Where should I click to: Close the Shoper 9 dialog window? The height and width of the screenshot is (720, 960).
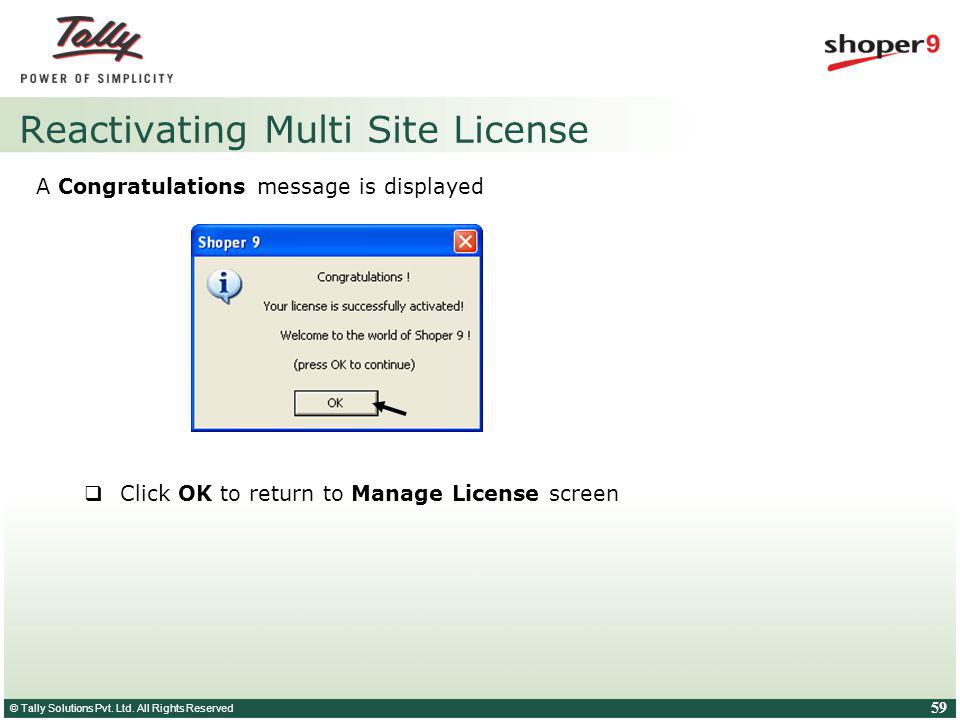(465, 242)
